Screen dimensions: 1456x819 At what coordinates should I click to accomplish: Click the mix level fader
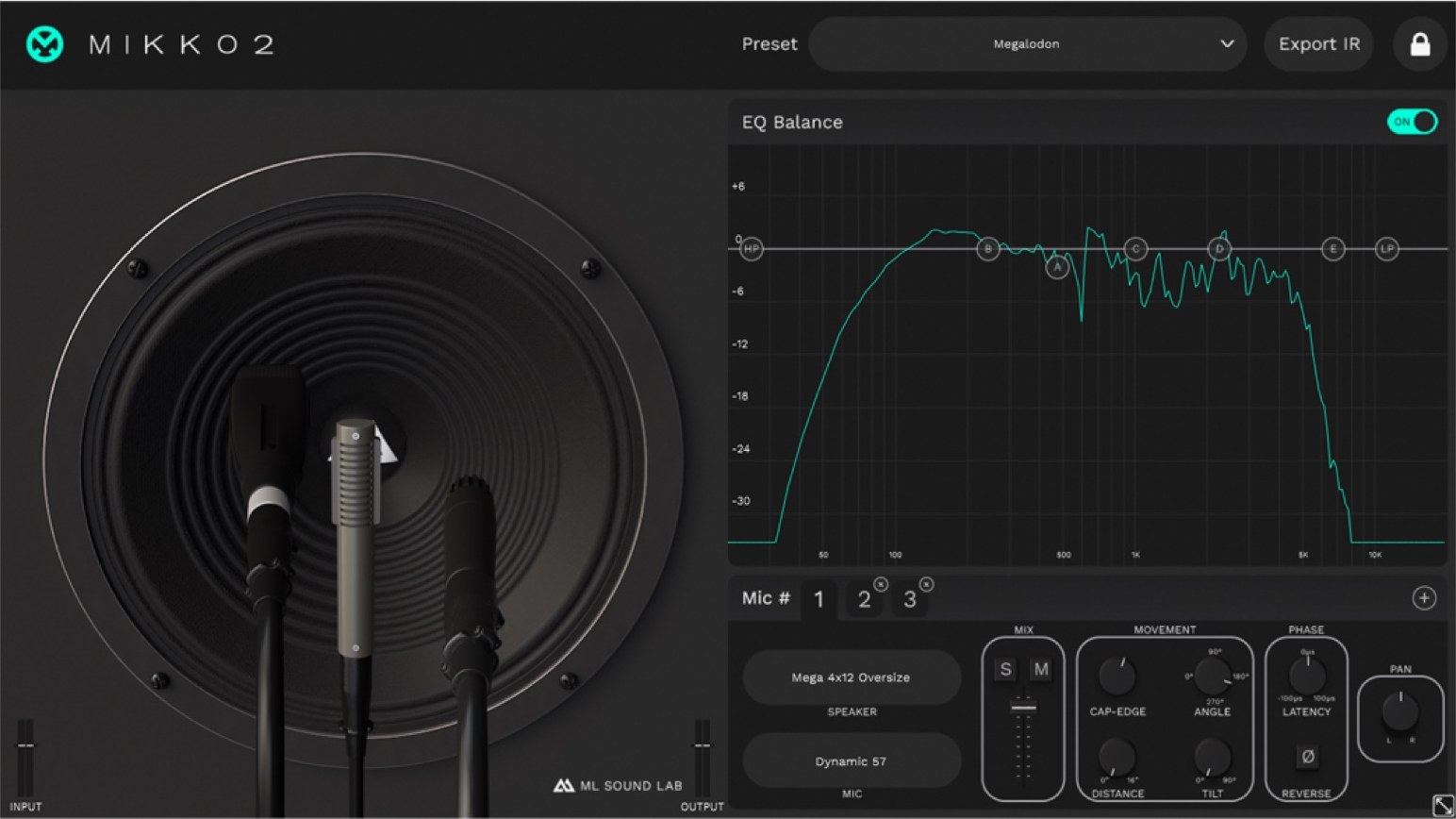1023,707
